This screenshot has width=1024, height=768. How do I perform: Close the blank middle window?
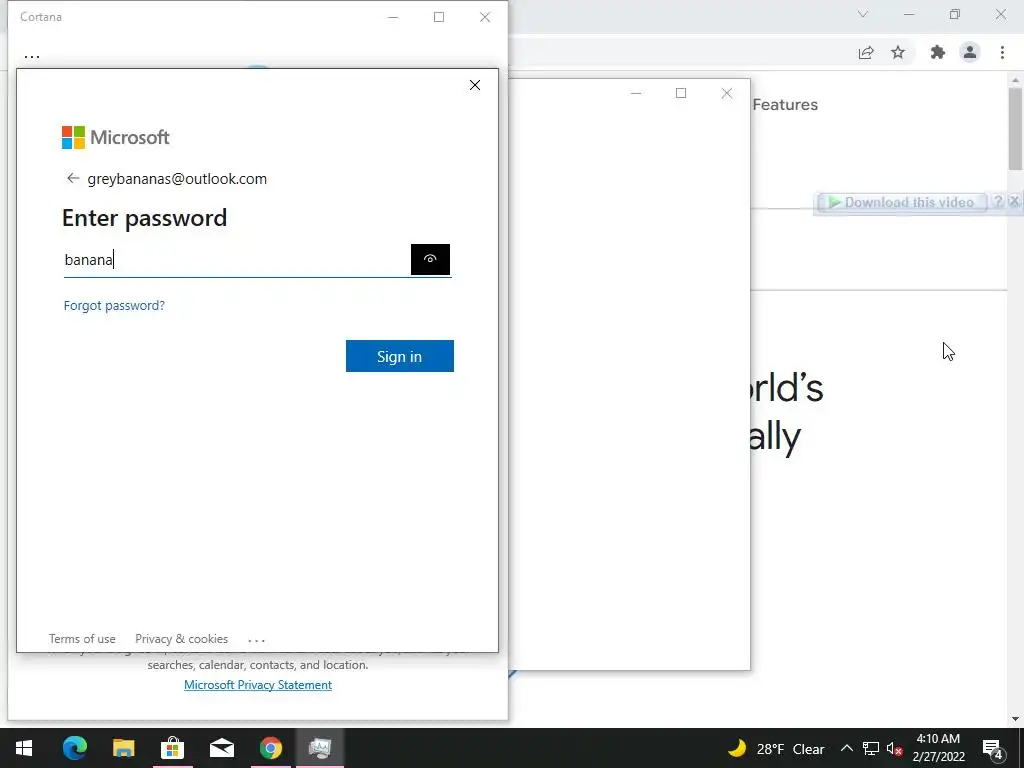point(727,93)
